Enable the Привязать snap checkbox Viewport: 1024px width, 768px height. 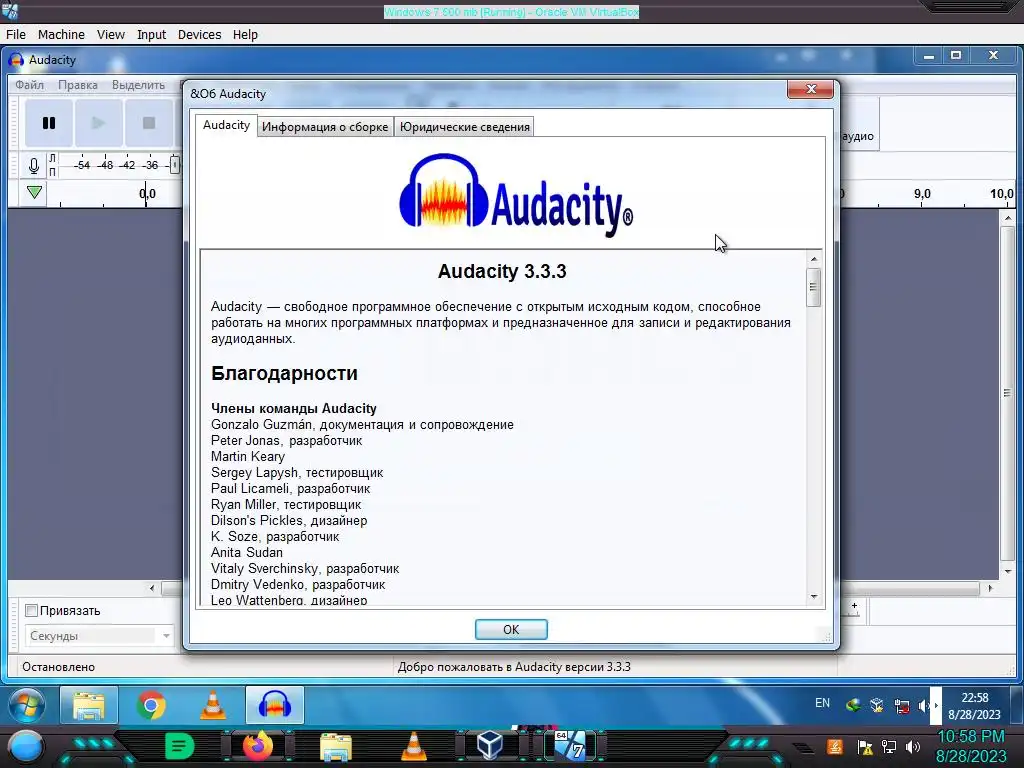[31, 611]
